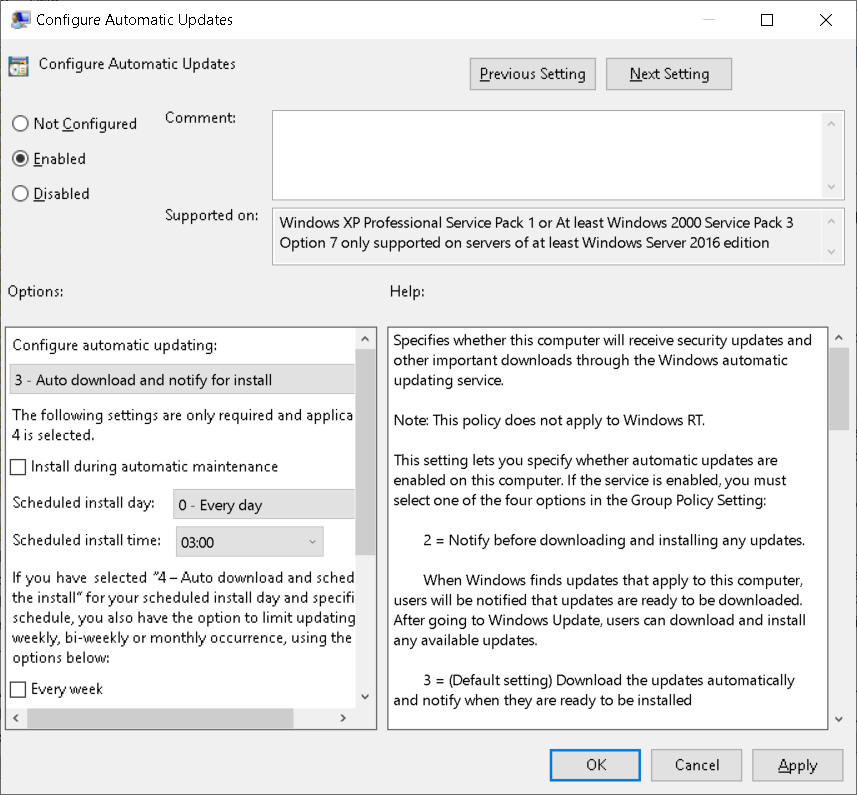
Task: Click the Options panel down scroll arrow
Action: (365, 697)
